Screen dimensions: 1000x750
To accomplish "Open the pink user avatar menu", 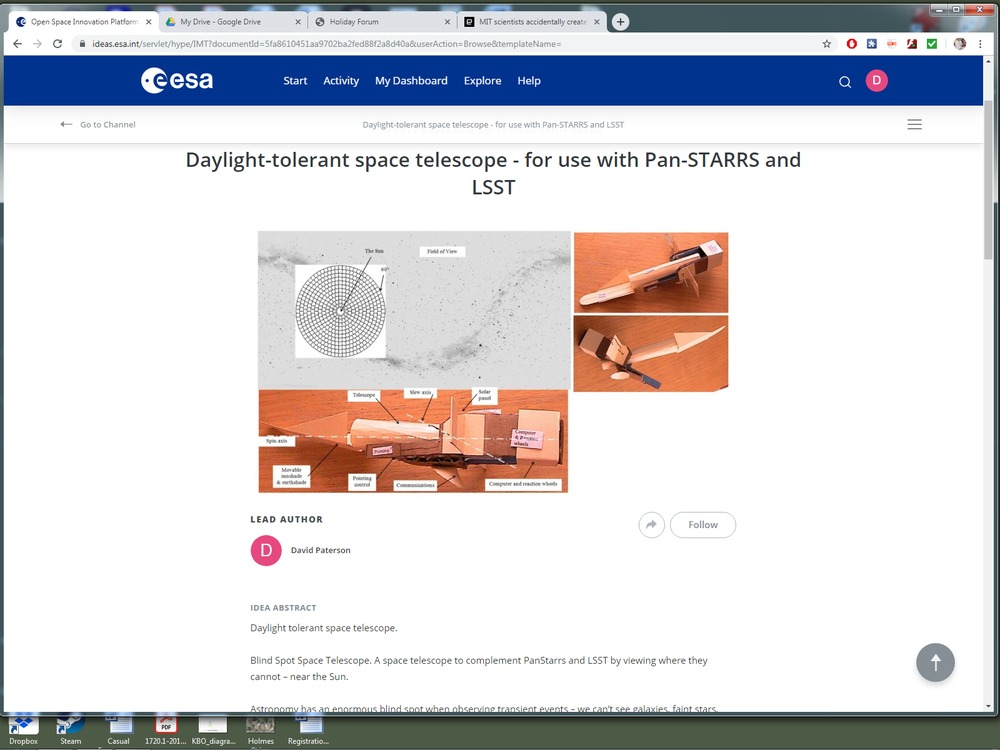I will click(876, 81).
